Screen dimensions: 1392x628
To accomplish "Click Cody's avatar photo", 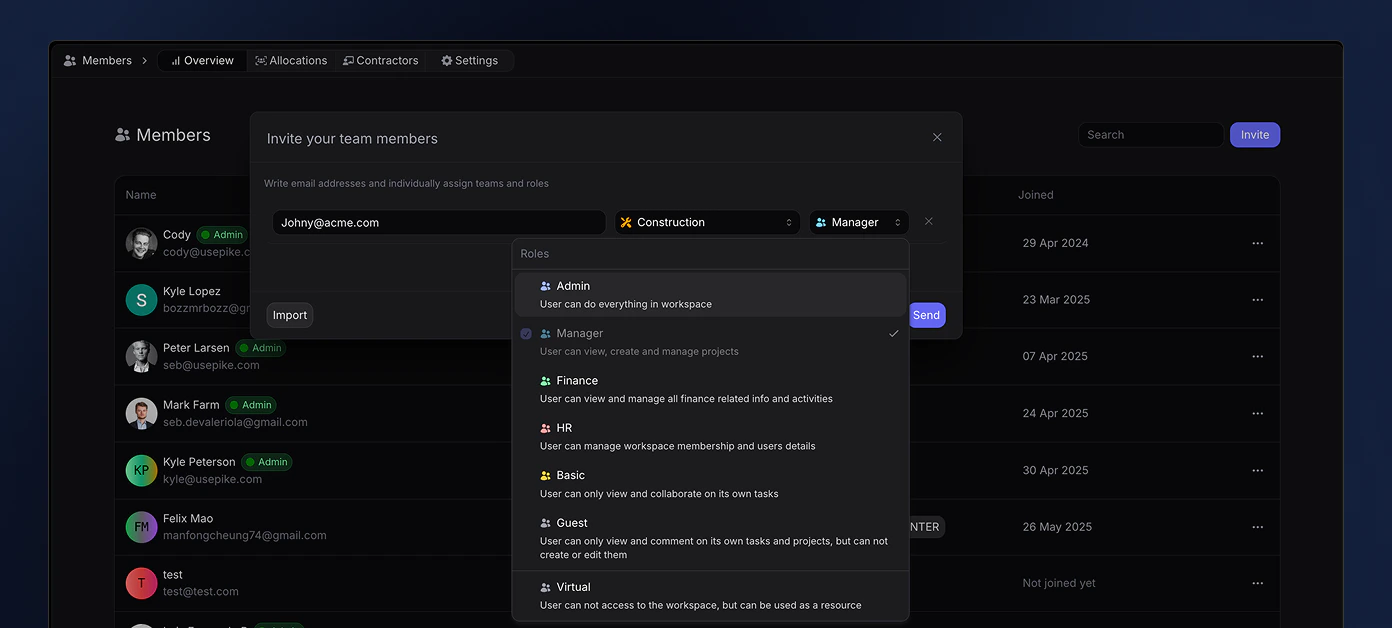I will click(x=142, y=243).
